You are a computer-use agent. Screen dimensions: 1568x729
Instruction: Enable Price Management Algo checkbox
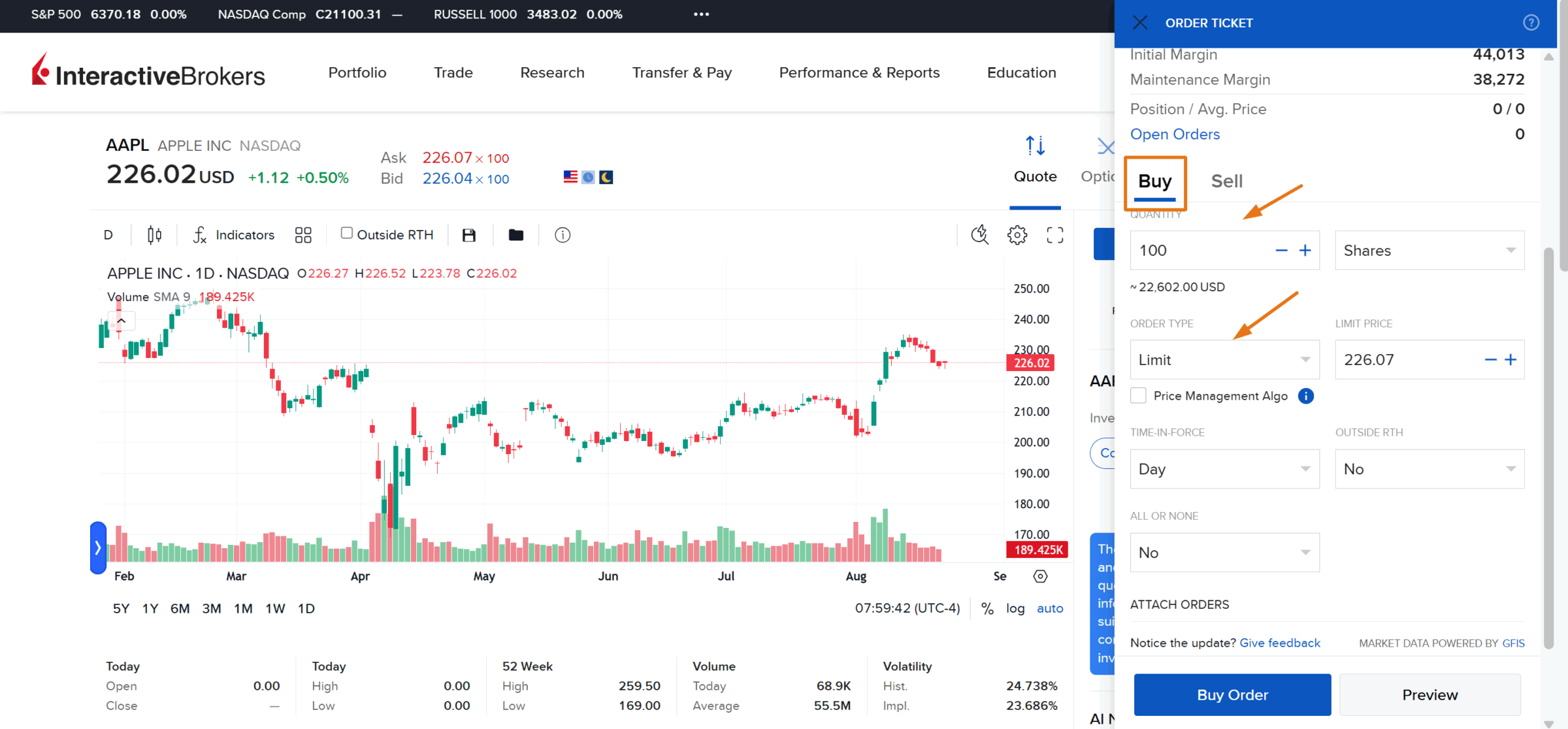[x=1138, y=396]
